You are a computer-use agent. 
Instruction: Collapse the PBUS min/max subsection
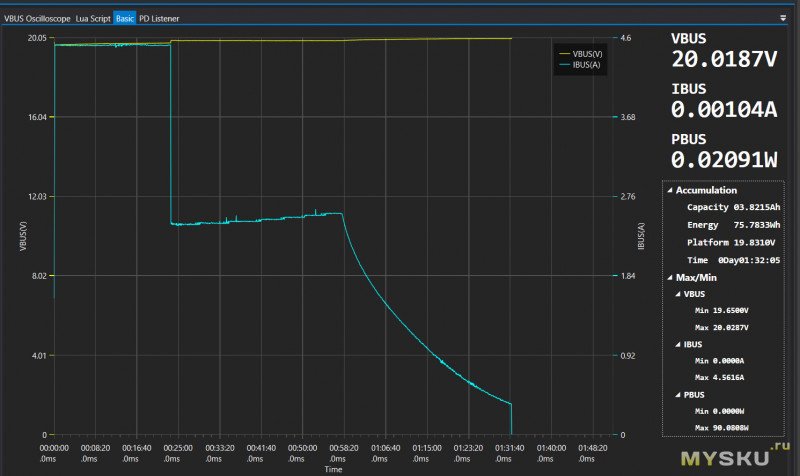(677, 395)
